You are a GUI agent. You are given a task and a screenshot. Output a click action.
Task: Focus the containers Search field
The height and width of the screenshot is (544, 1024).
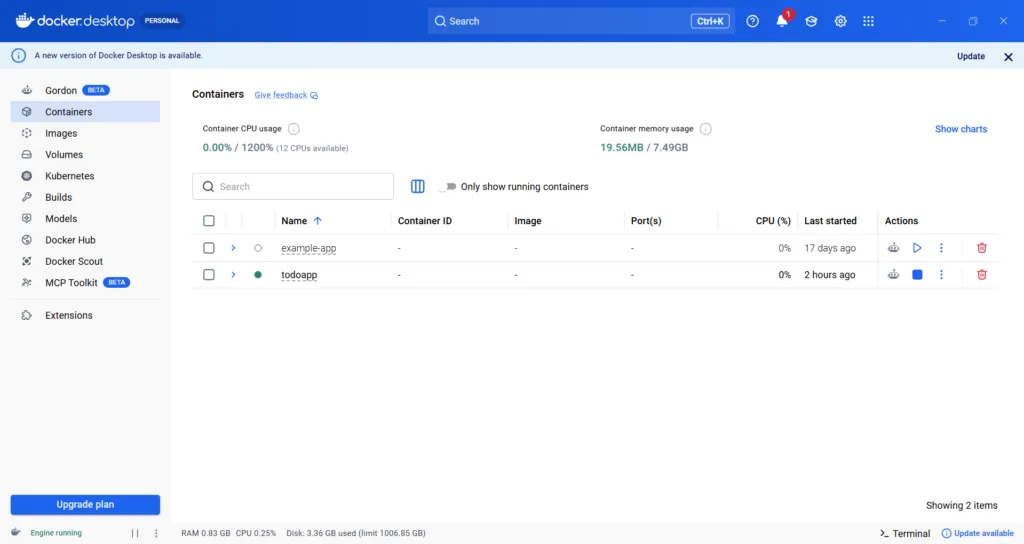[x=293, y=187]
